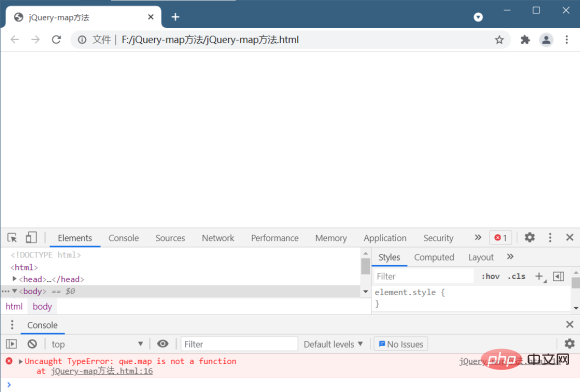Click the circular dropdown icon in the title bar
Viewport: 580px width, 392px height.
[478, 17]
